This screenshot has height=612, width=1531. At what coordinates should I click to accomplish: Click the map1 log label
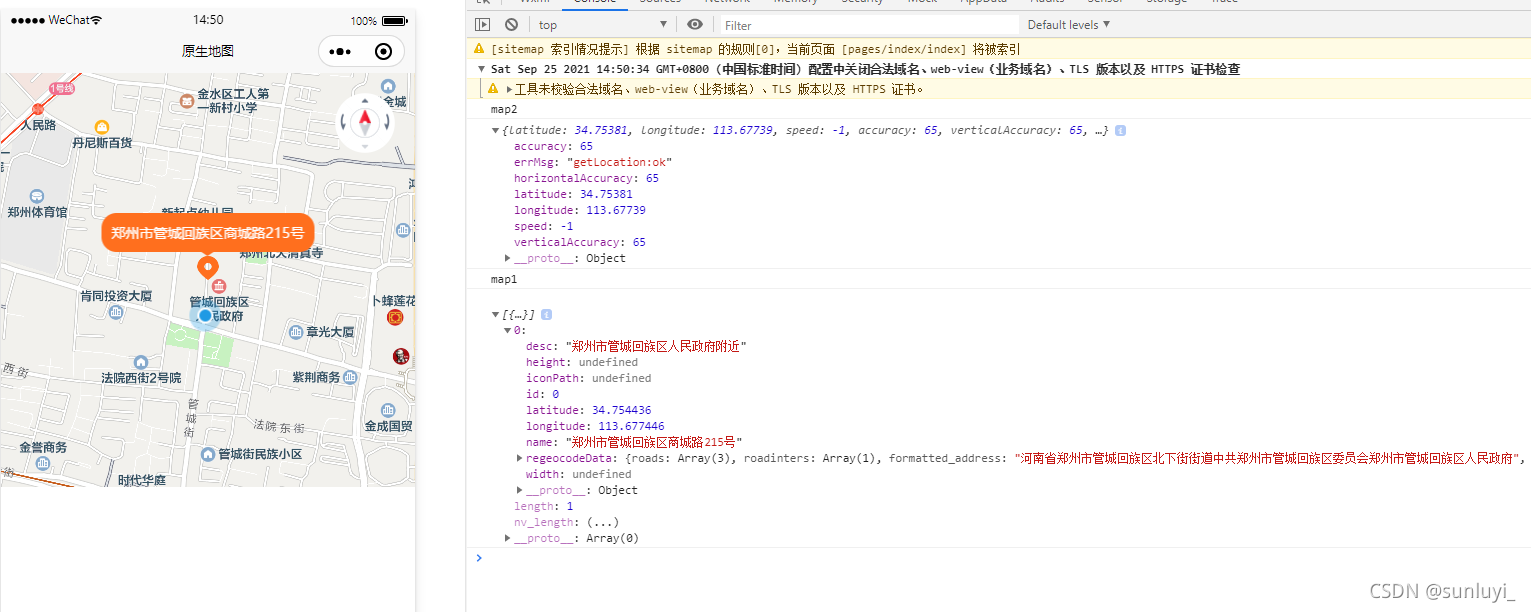pos(504,279)
